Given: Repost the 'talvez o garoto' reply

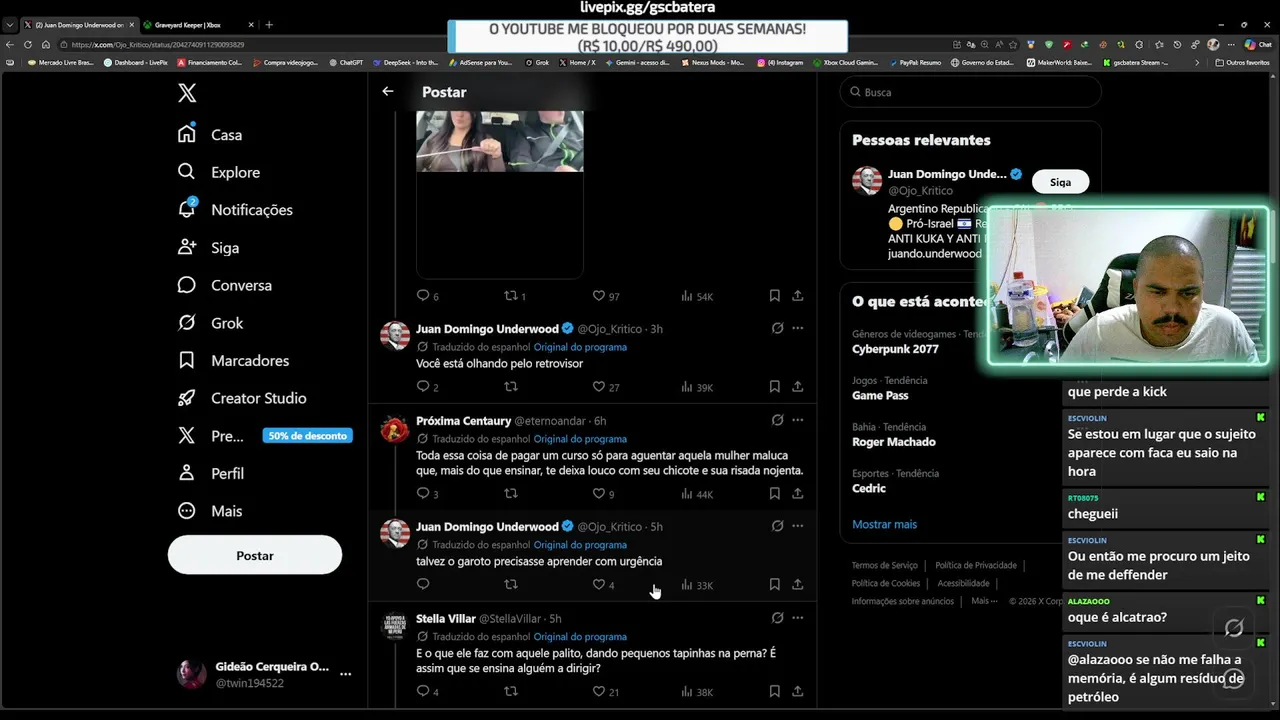Looking at the screenshot, I should click(x=511, y=585).
